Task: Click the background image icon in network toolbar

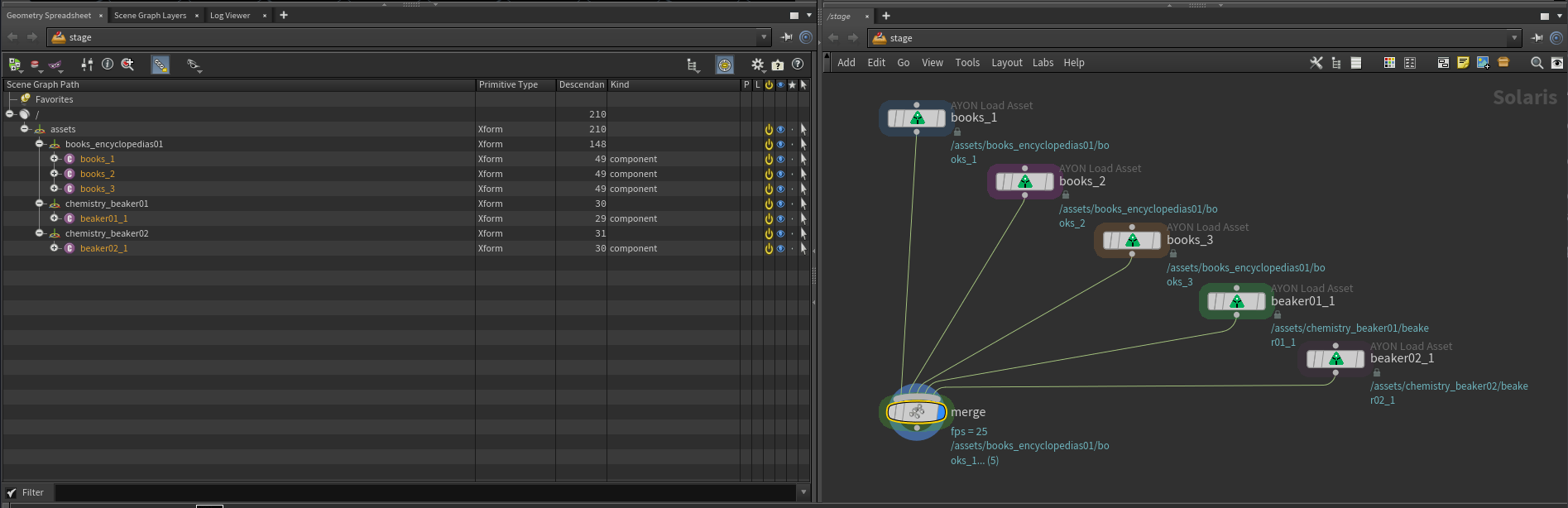Action: 1483,63
